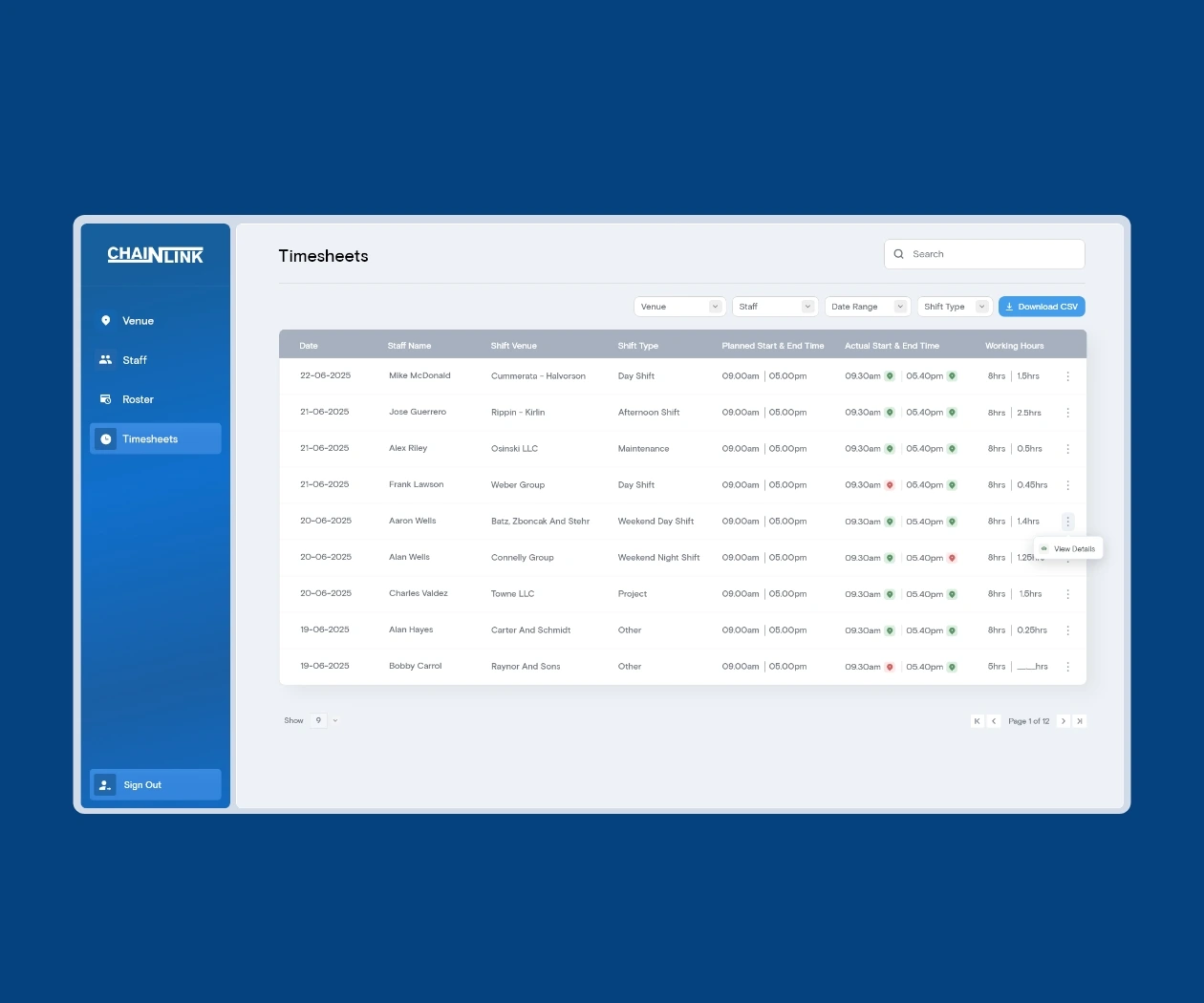Open row menu for Mike McDonald
The image size is (1204, 1003).
(x=1067, y=376)
